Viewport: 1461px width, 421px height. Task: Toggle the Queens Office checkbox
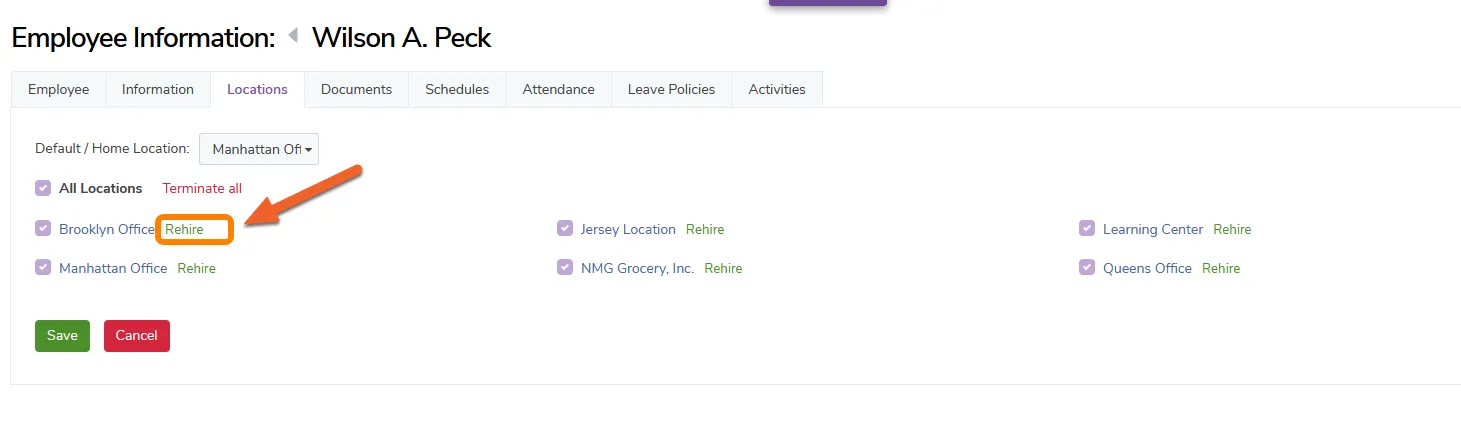pos(1087,267)
